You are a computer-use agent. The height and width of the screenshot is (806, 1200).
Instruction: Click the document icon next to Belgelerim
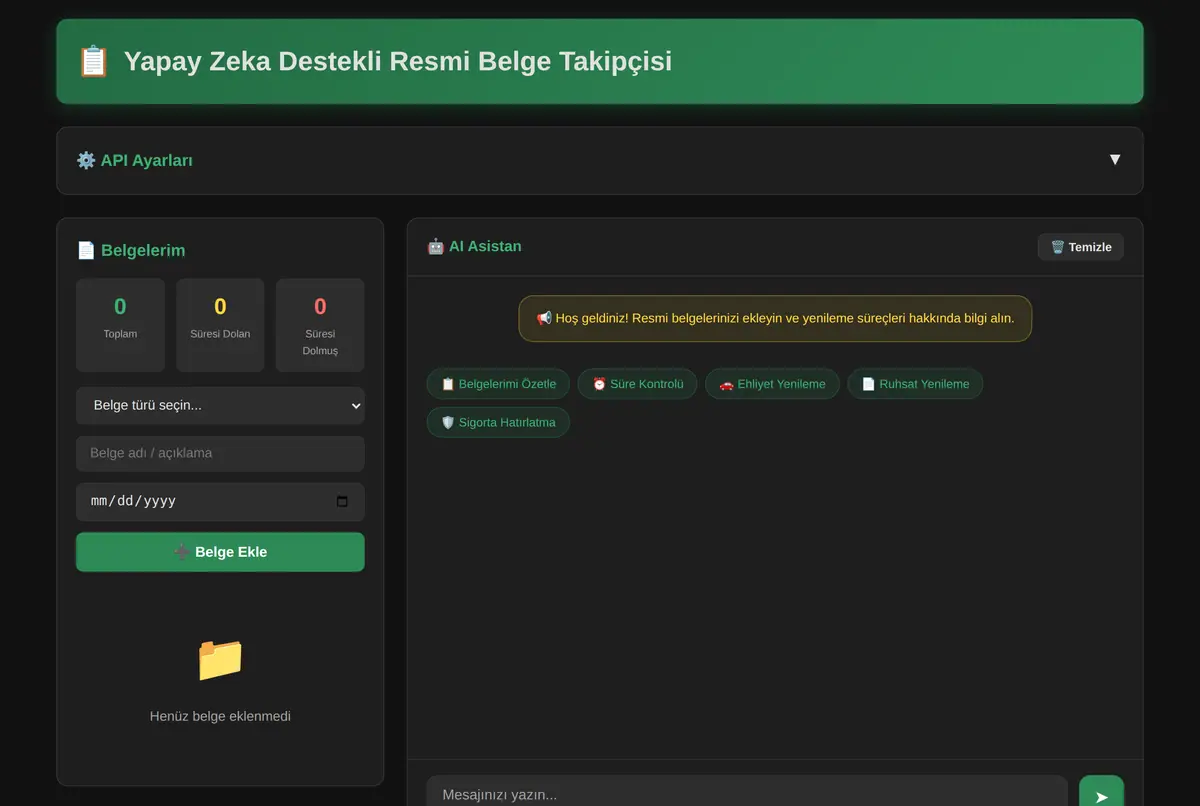tap(86, 250)
